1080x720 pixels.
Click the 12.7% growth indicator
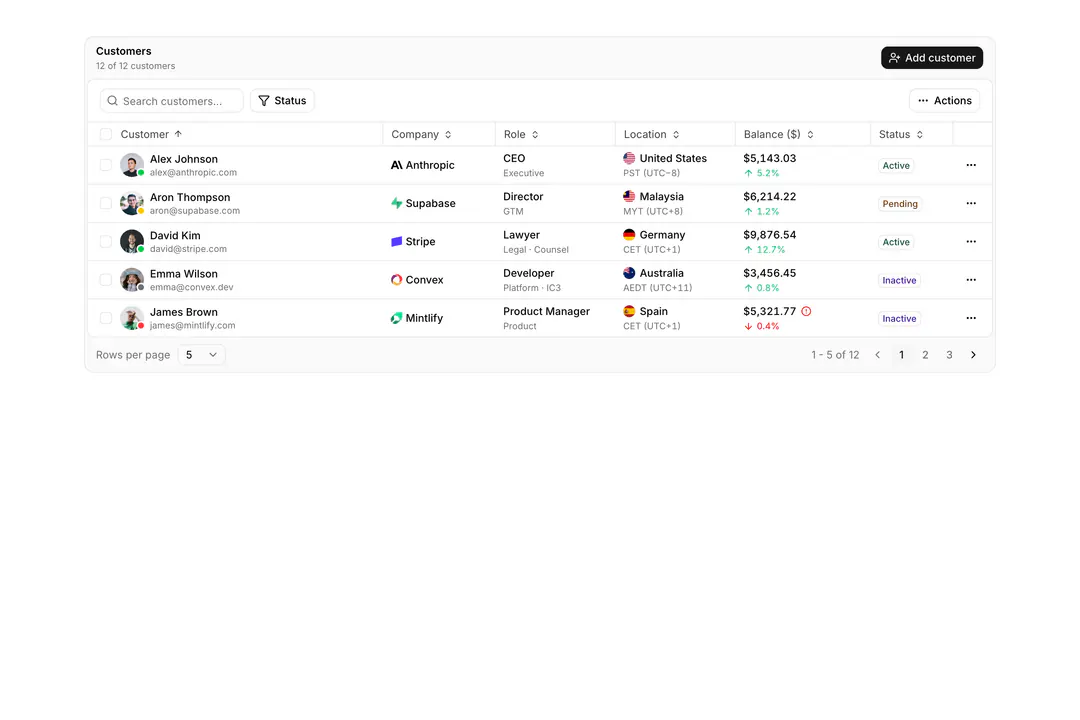tap(764, 250)
